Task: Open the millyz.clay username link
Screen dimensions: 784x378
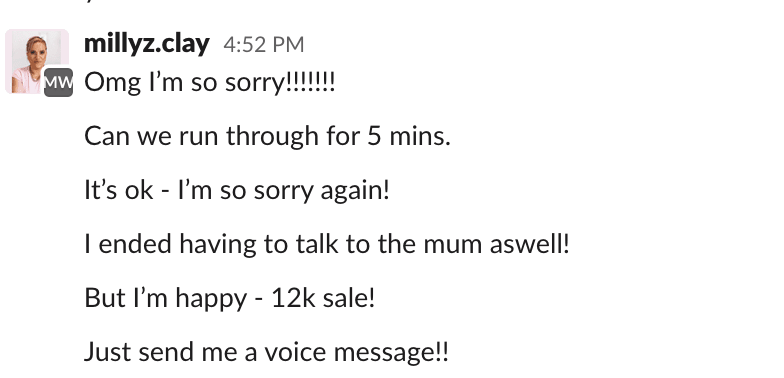Action: pyautogui.click(x=146, y=44)
